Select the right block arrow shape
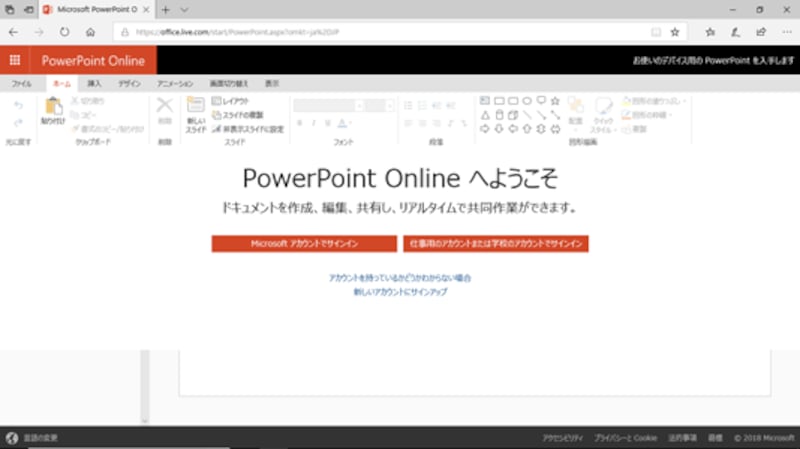Screen dimensions: 800x449 click(485, 129)
